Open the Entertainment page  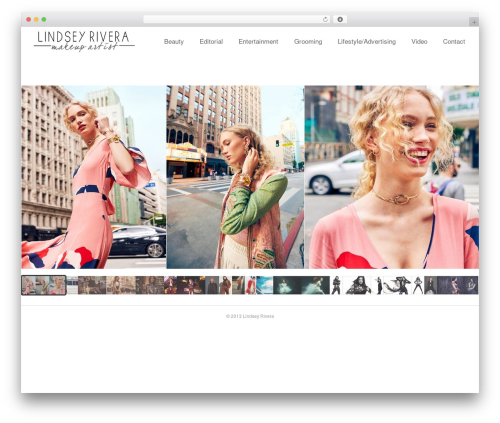point(258,42)
